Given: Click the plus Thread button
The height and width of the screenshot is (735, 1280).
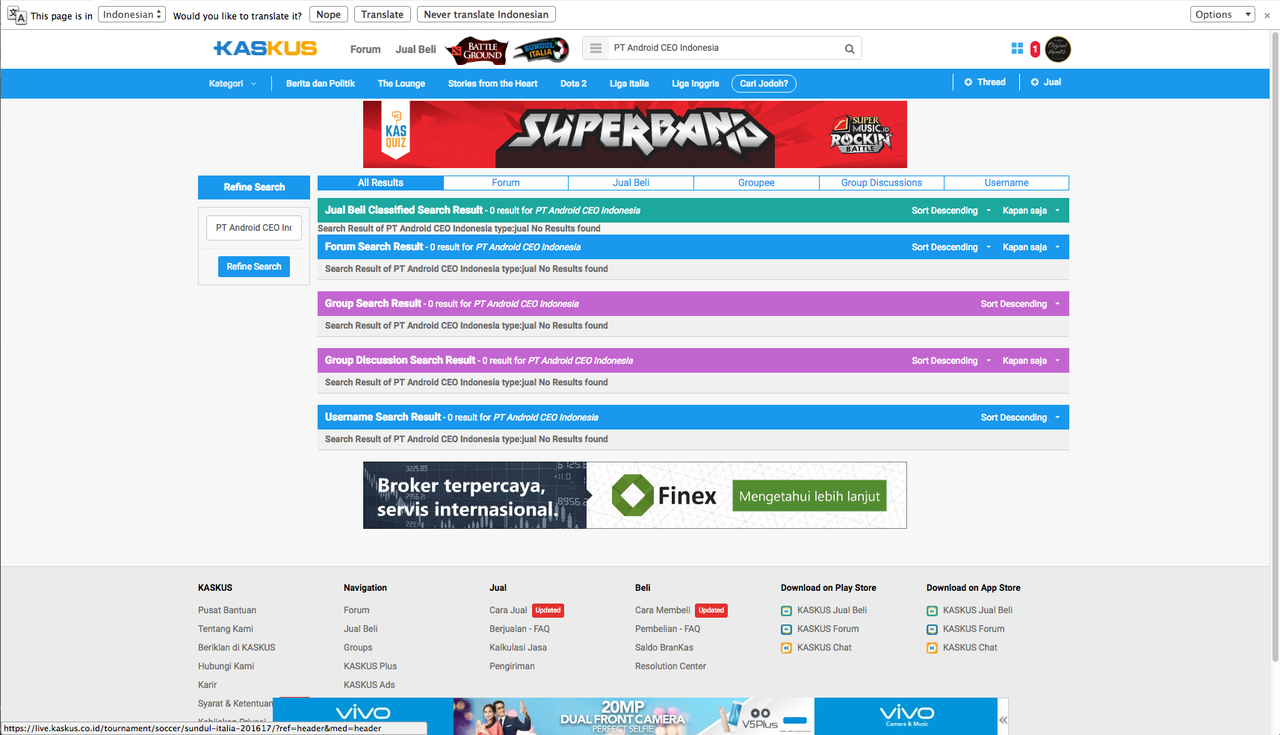Looking at the screenshot, I should point(985,82).
